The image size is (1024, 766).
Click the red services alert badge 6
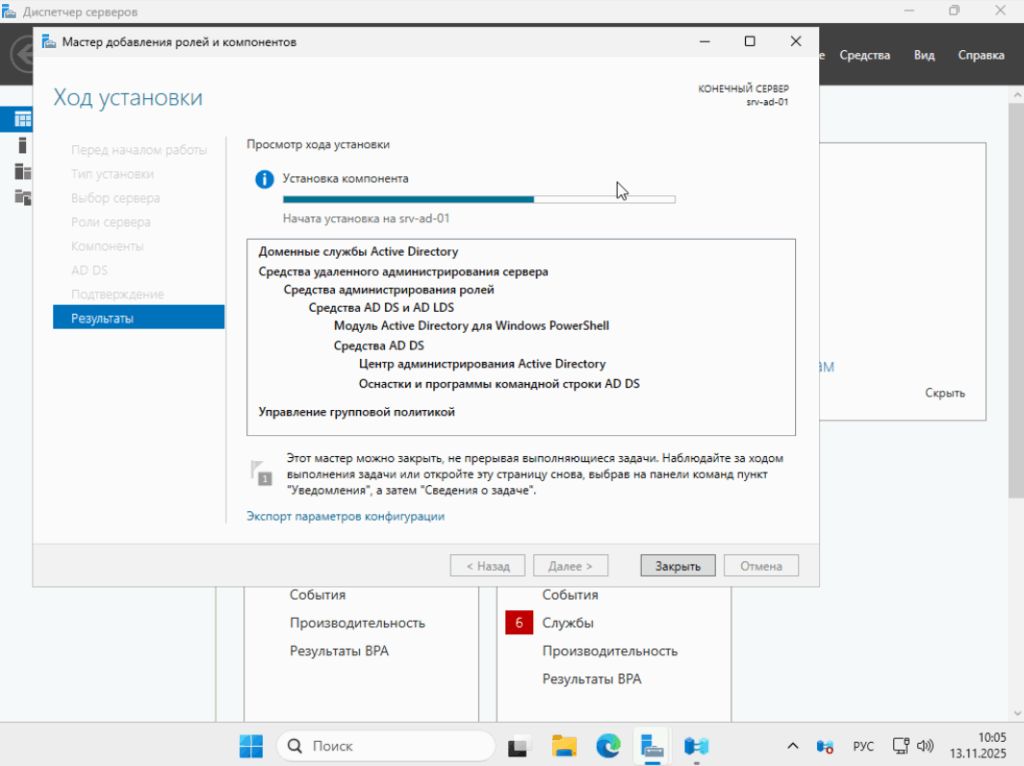(519, 623)
